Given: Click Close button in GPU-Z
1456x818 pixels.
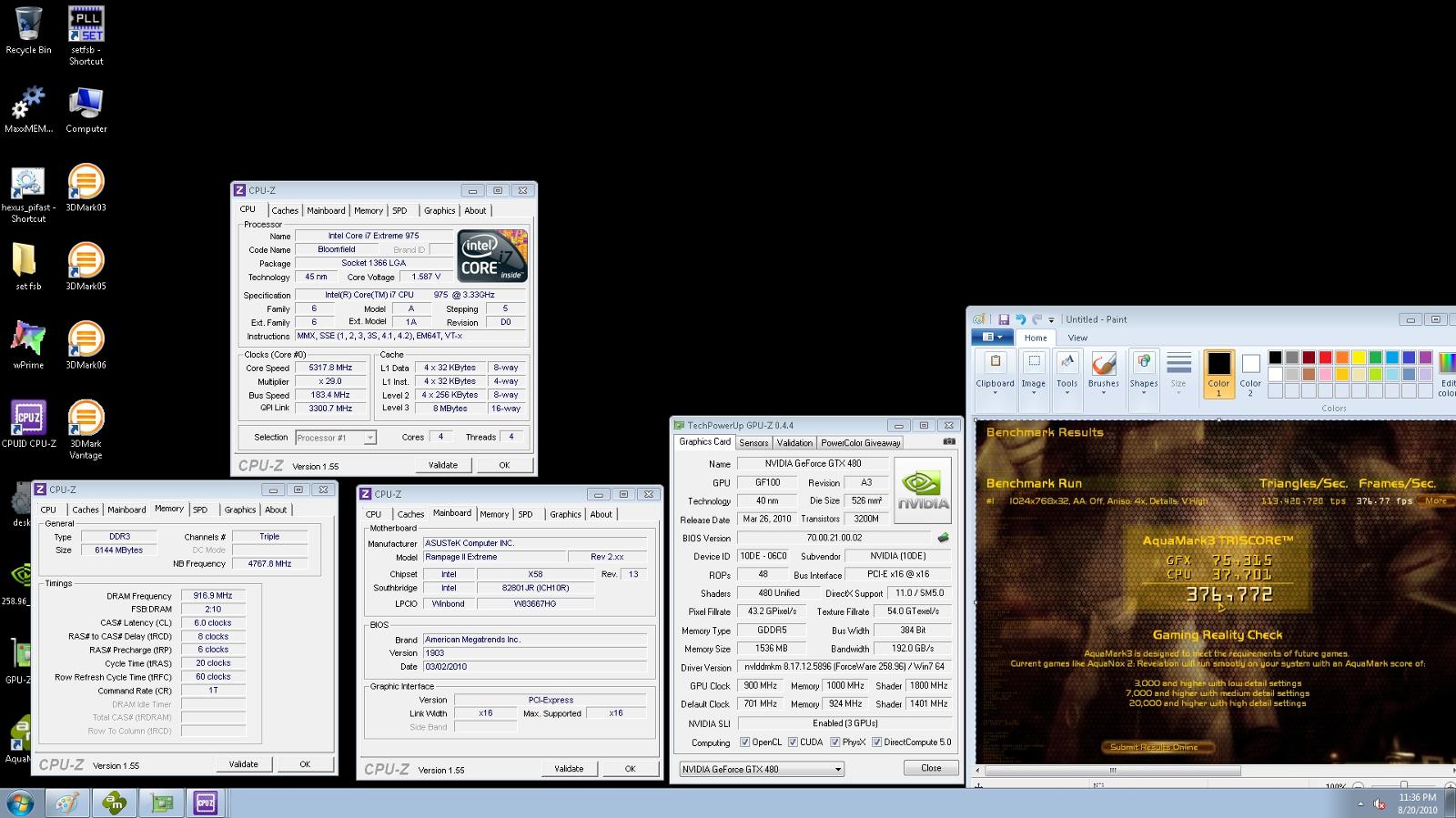Looking at the screenshot, I should [x=931, y=768].
